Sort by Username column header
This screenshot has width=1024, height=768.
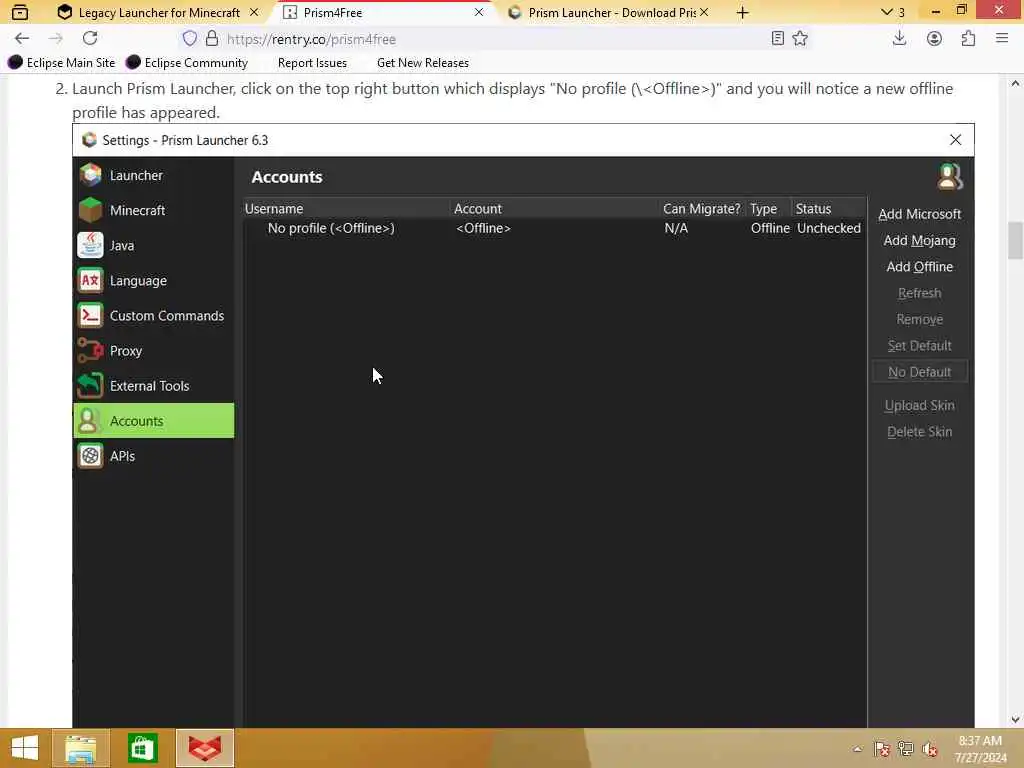(346, 208)
